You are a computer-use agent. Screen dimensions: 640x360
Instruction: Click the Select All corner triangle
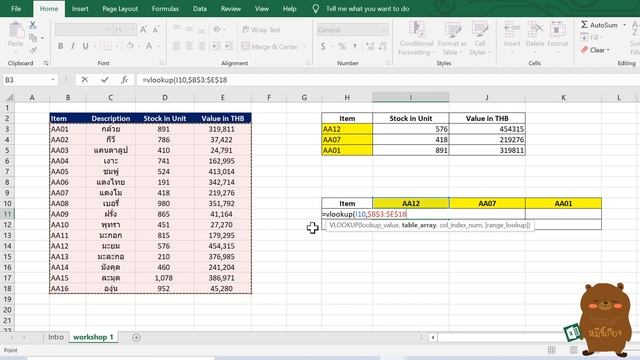tap(9, 97)
